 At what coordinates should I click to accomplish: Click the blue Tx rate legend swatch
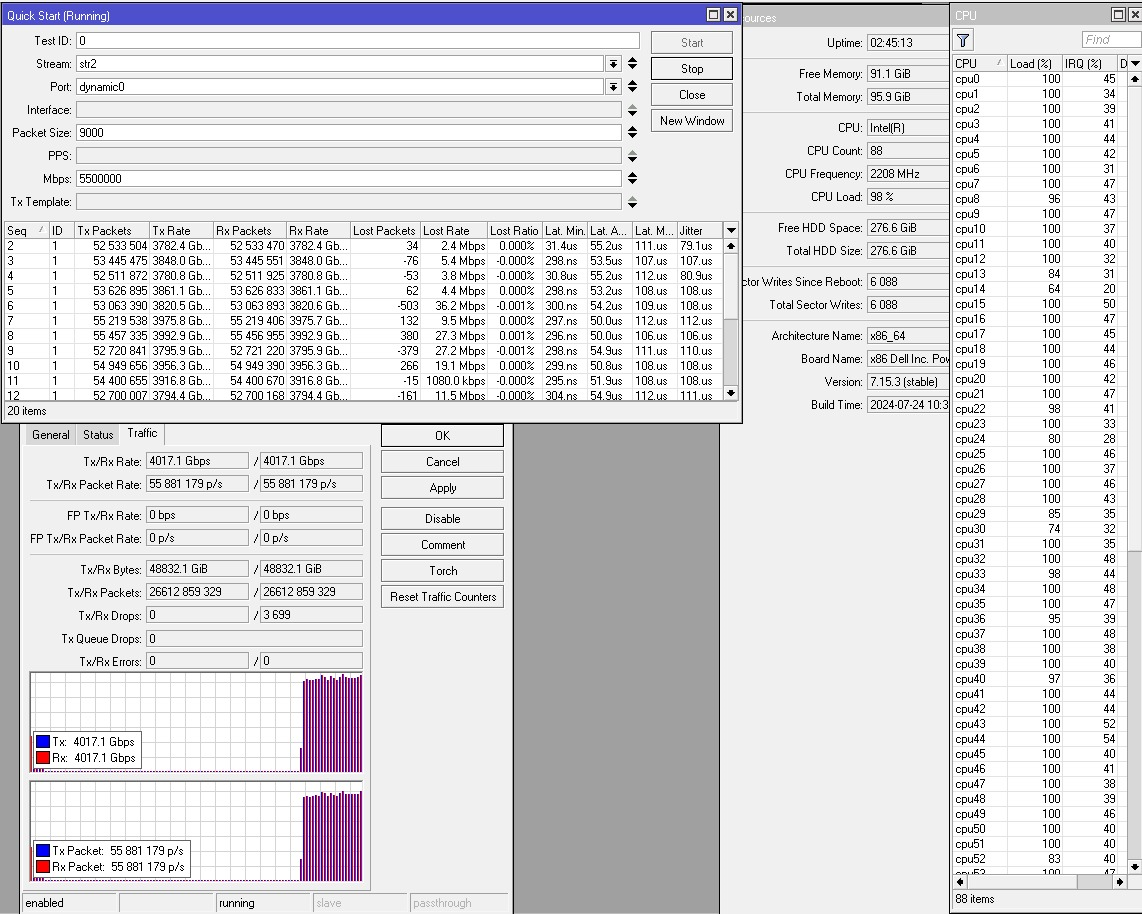43,741
